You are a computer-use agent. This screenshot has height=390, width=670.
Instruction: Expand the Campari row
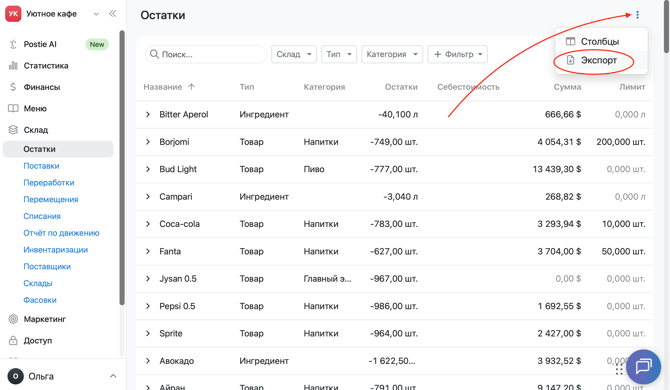point(148,196)
